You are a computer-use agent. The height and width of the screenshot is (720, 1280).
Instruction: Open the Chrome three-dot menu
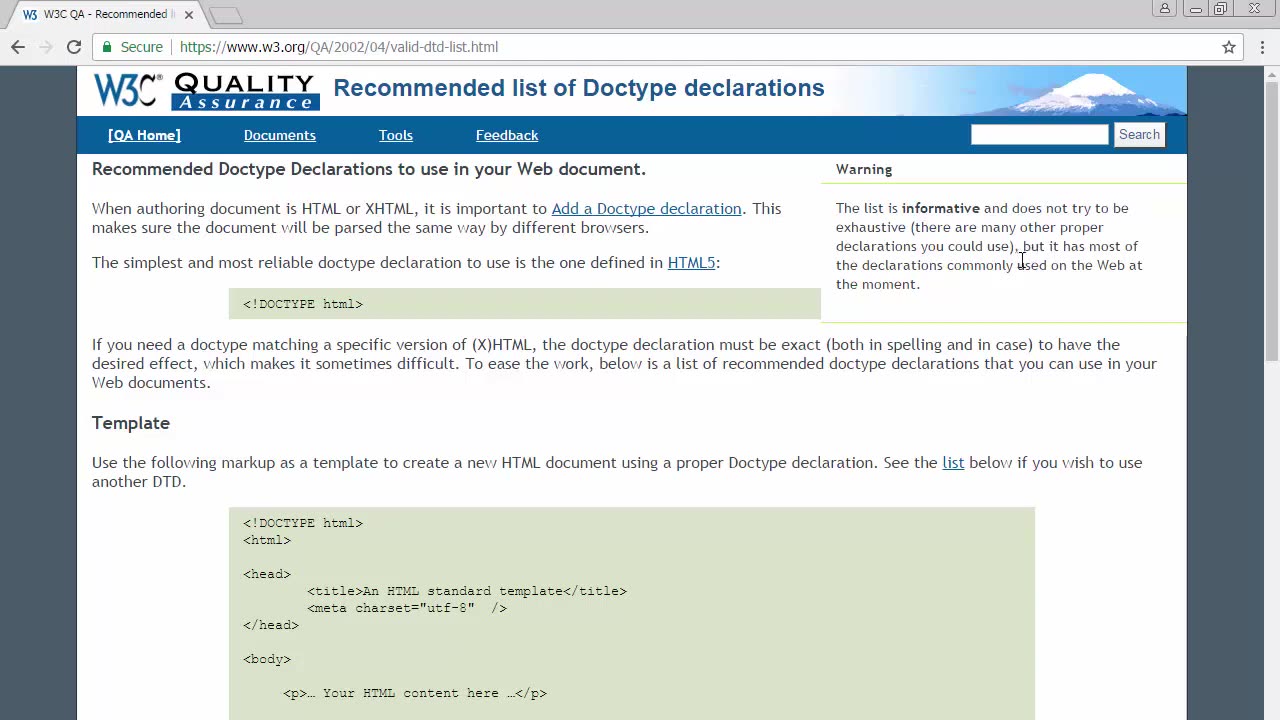pyautogui.click(x=1262, y=47)
